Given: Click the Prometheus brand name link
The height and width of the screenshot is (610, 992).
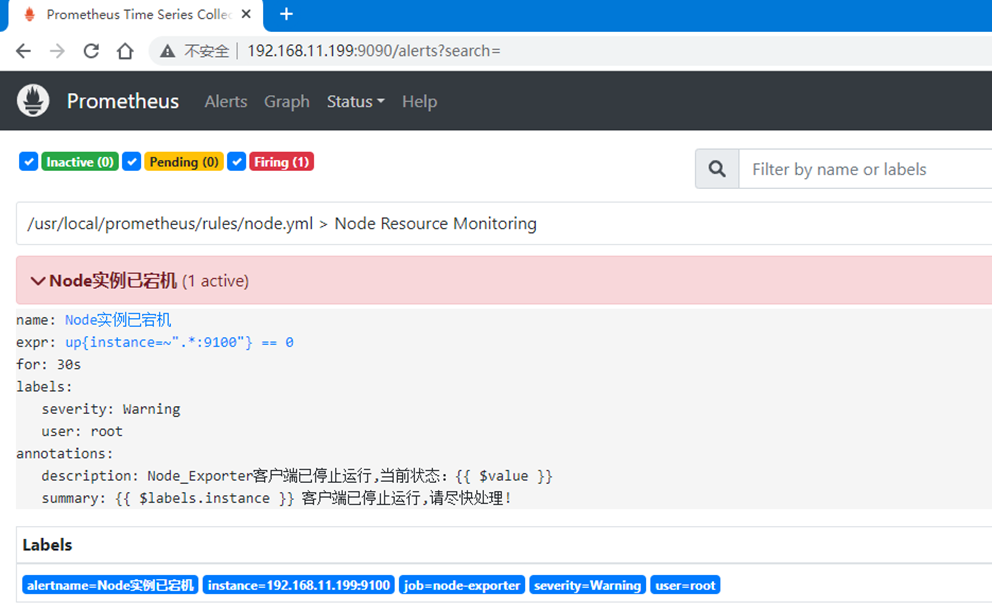Looking at the screenshot, I should pyautogui.click(x=123, y=101).
